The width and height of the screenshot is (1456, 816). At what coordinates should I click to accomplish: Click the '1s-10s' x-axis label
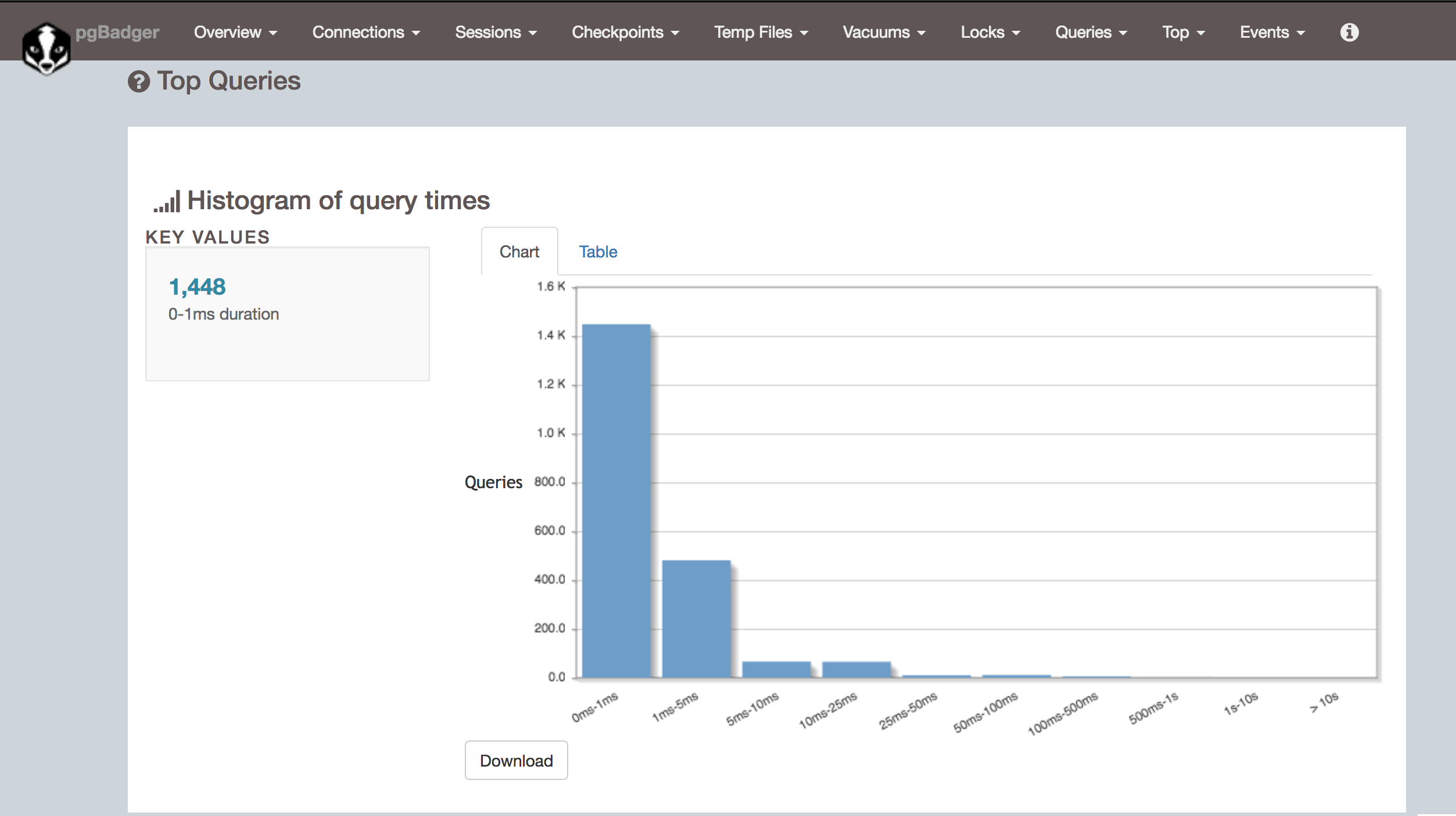tap(1240, 703)
